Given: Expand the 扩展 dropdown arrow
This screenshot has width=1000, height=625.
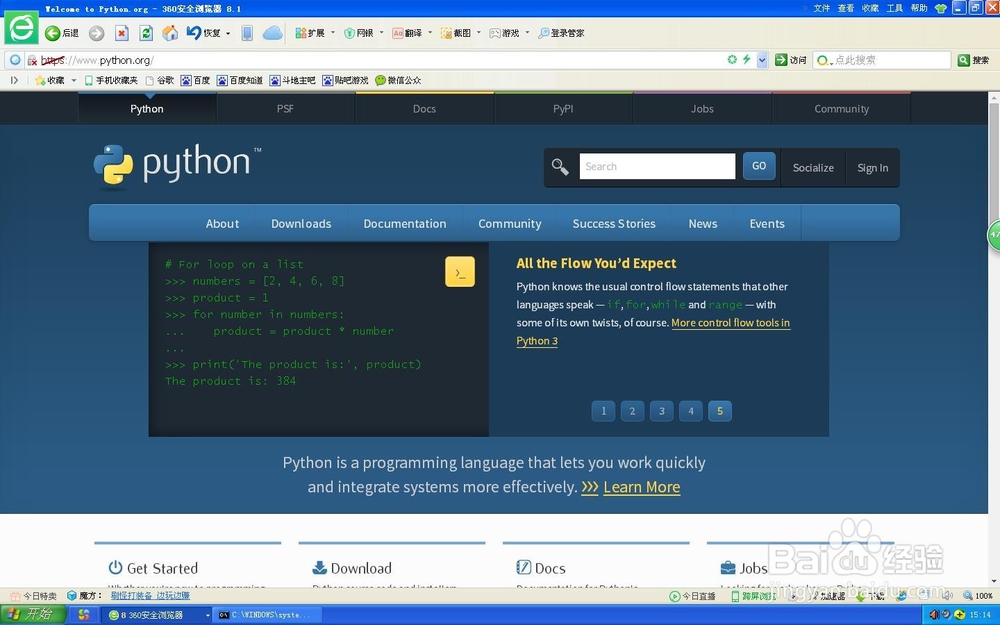Looking at the screenshot, I should click(x=332, y=33).
